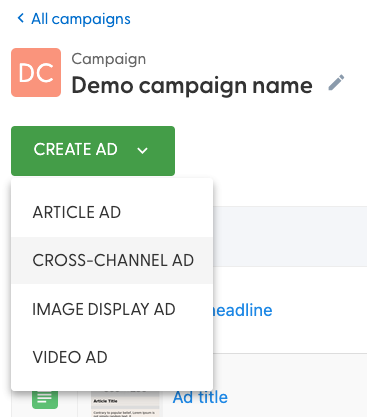This screenshot has width=367, height=417.
Task: Edit campaign name with pencil icon
Action: (336, 83)
